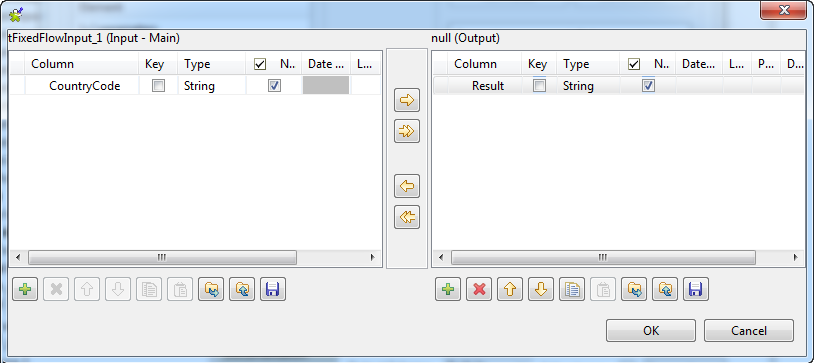Import output schema from the folder icon
This screenshot has height=363, width=814.
click(x=634, y=289)
